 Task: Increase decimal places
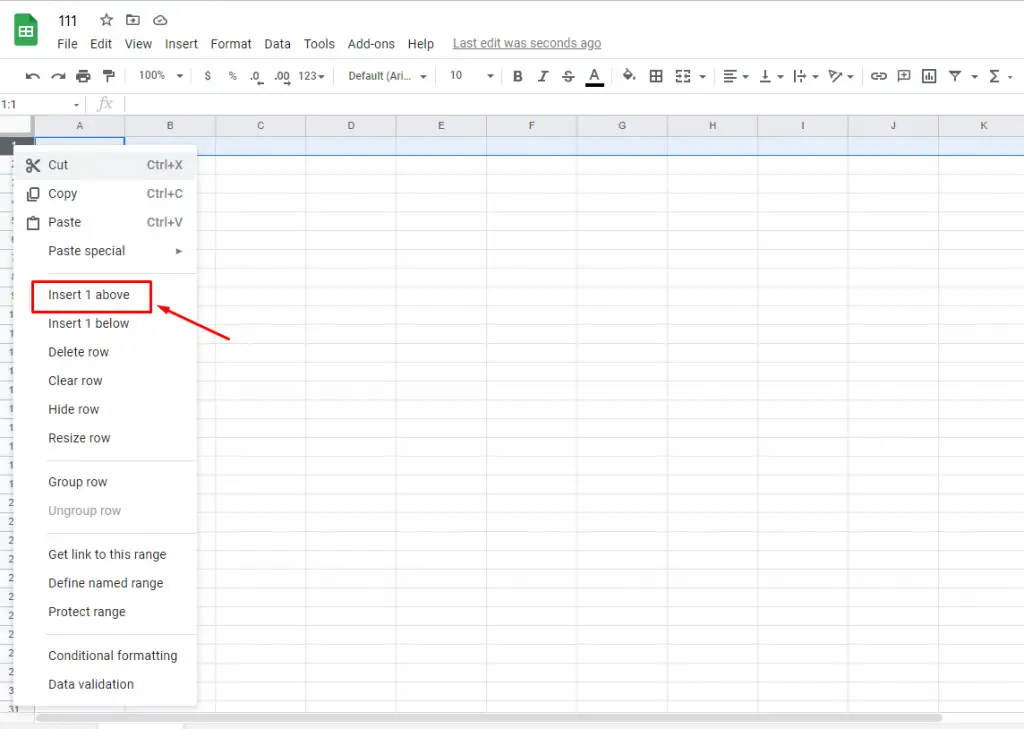coord(282,76)
